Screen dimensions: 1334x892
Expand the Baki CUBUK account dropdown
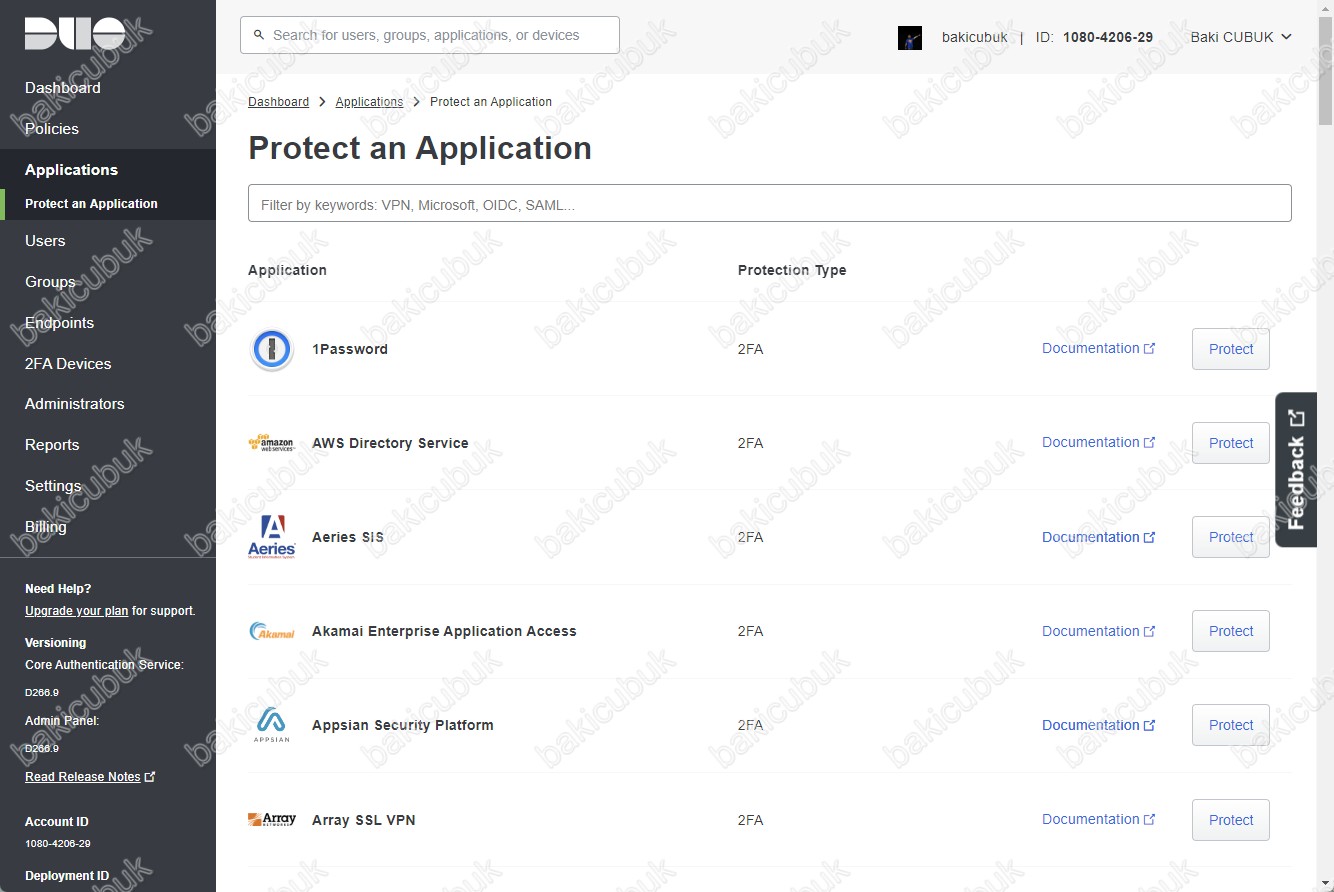(1241, 37)
